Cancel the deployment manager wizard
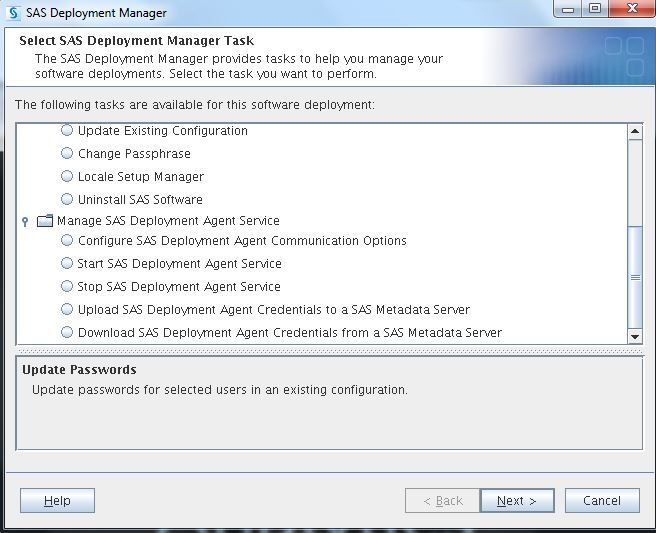The height and width of the screenshot is (533, 656). coord(601,500)
